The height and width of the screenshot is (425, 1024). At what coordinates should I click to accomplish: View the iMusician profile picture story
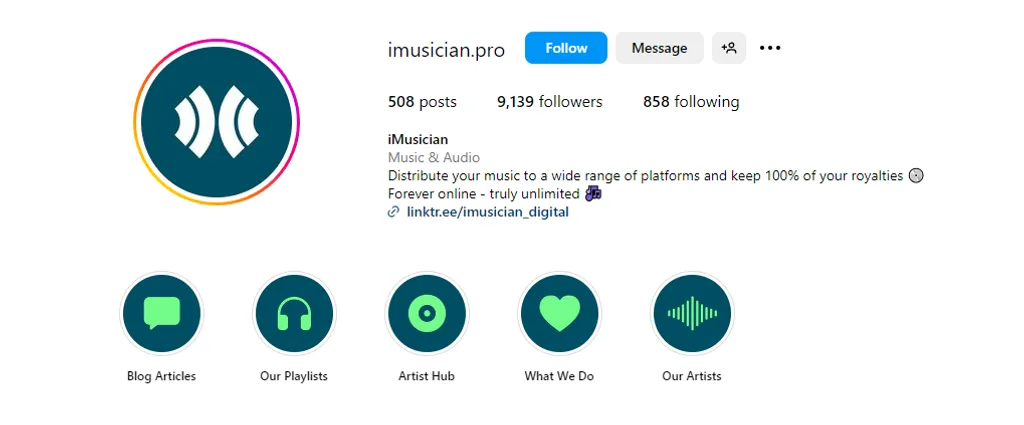pyautogui.click(x=217, y=122)
